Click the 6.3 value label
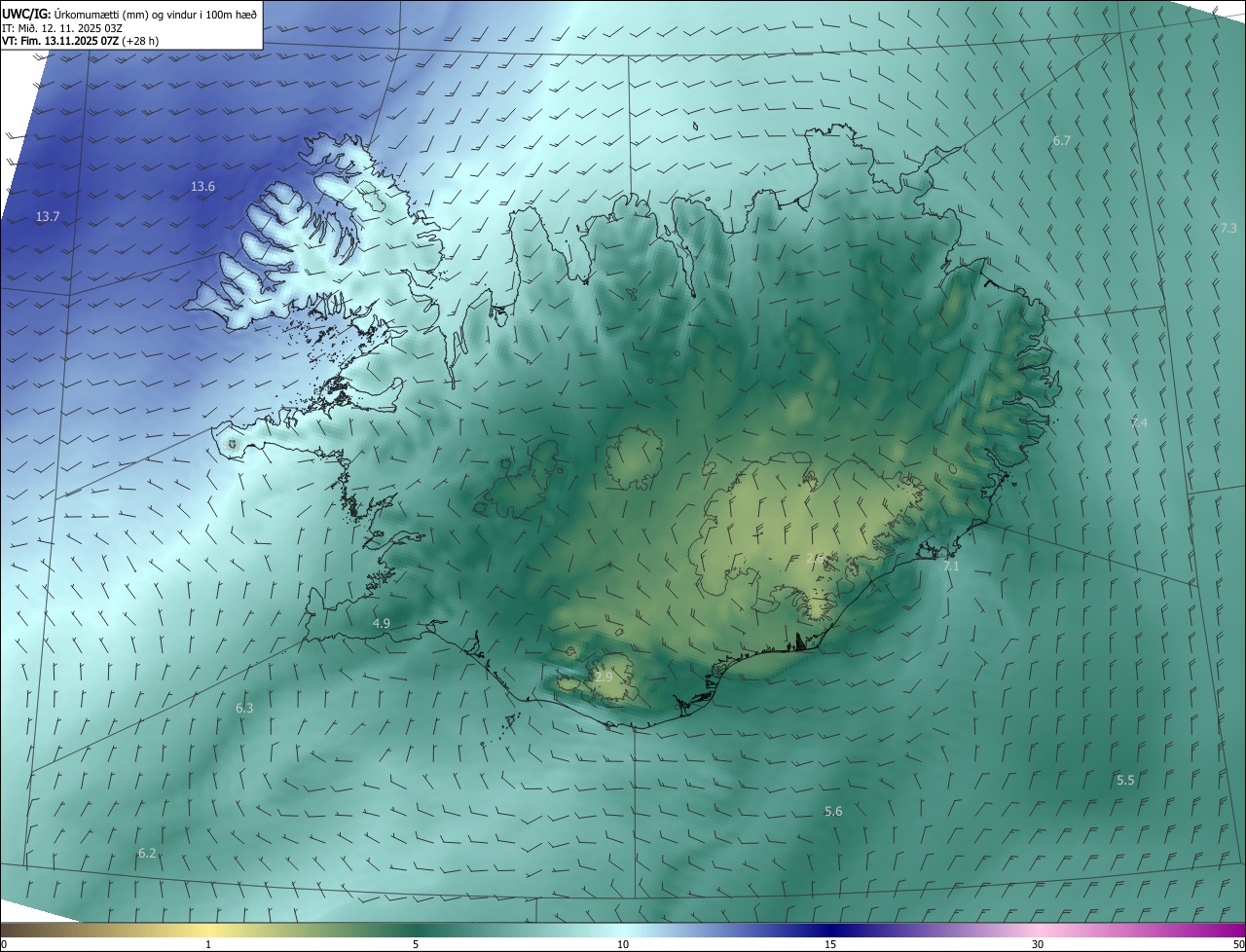1246x952 pixels. pyautogui.click(x=244, y=709)
